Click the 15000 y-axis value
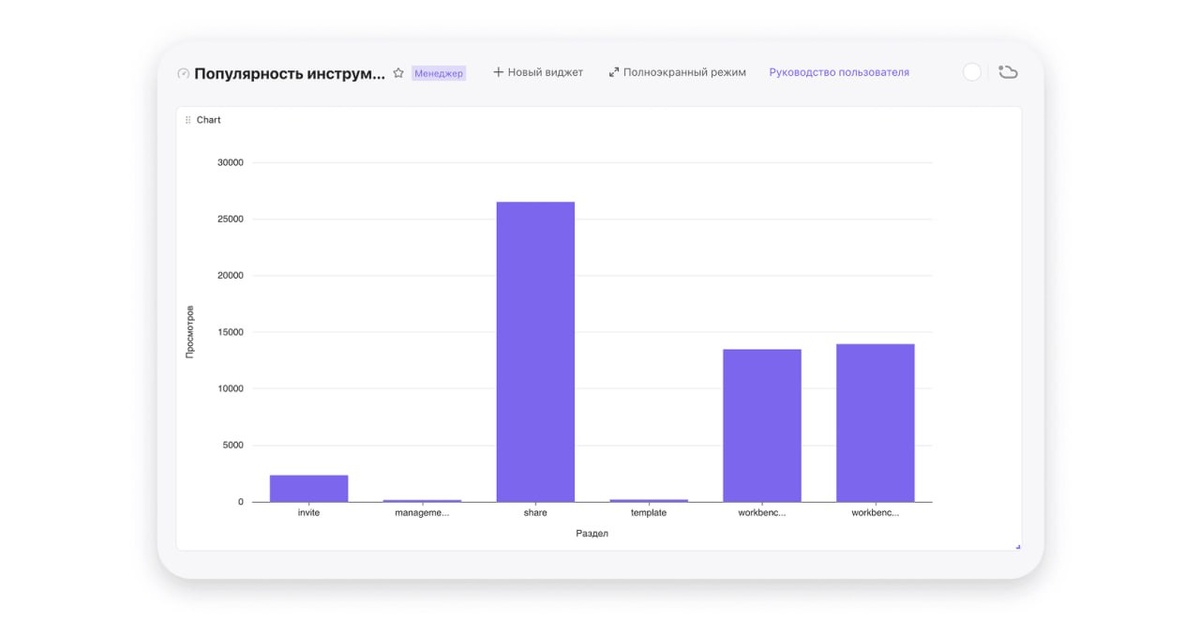 [x=230, y=332]
